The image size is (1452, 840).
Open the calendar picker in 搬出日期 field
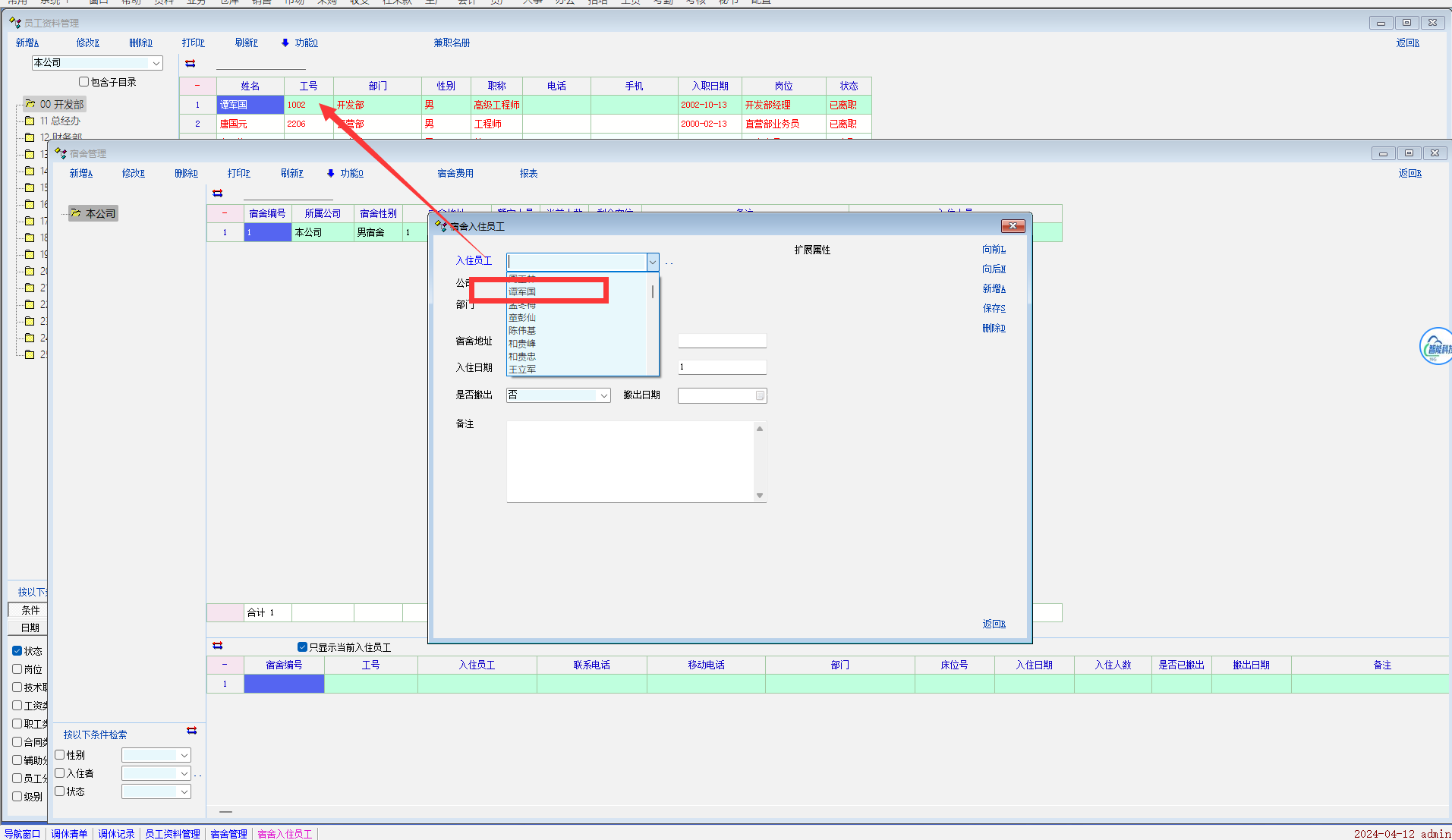[760, 395]
